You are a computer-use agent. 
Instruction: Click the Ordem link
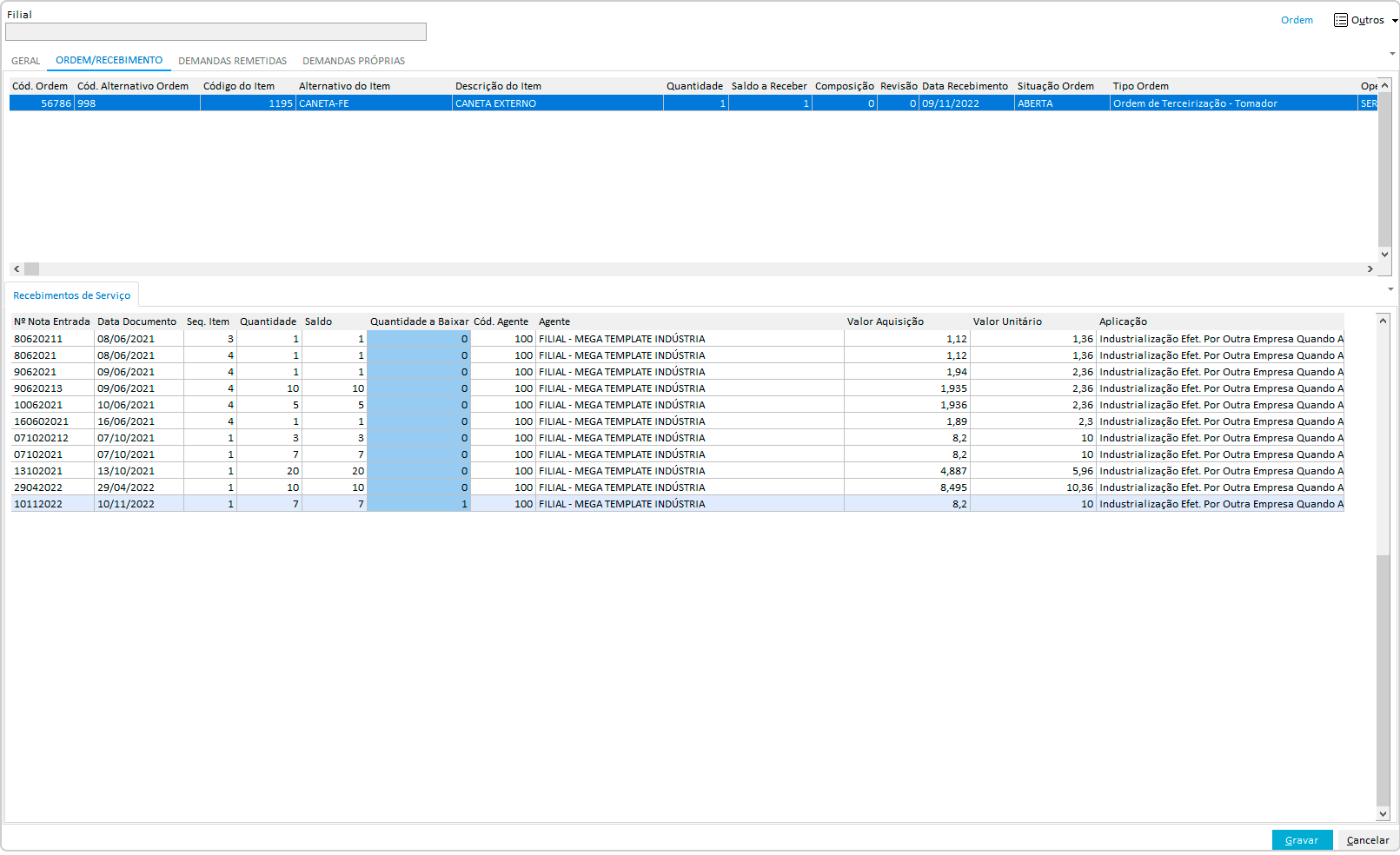(x=1297, y=20)
